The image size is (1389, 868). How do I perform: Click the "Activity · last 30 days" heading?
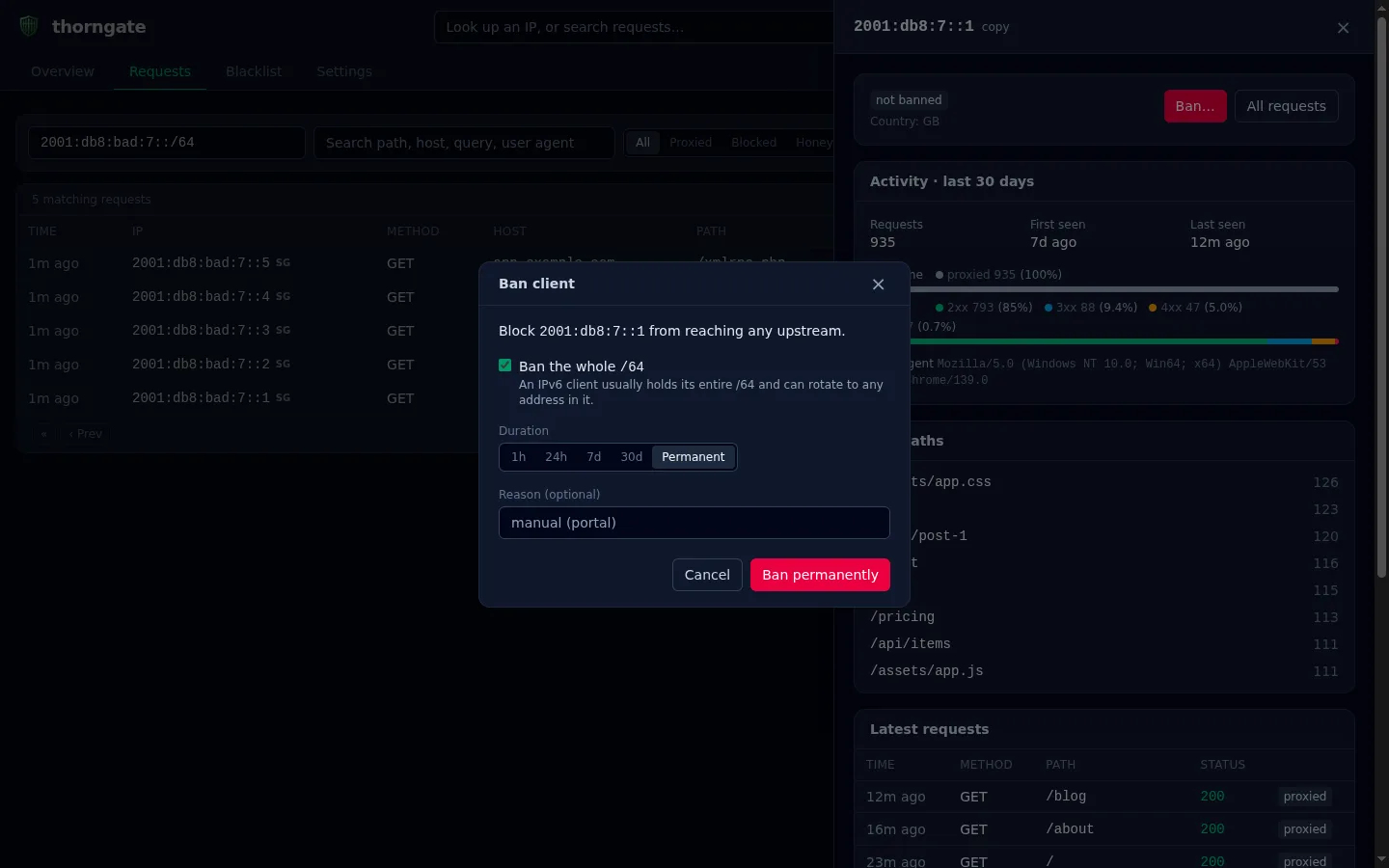pos(952,181)
